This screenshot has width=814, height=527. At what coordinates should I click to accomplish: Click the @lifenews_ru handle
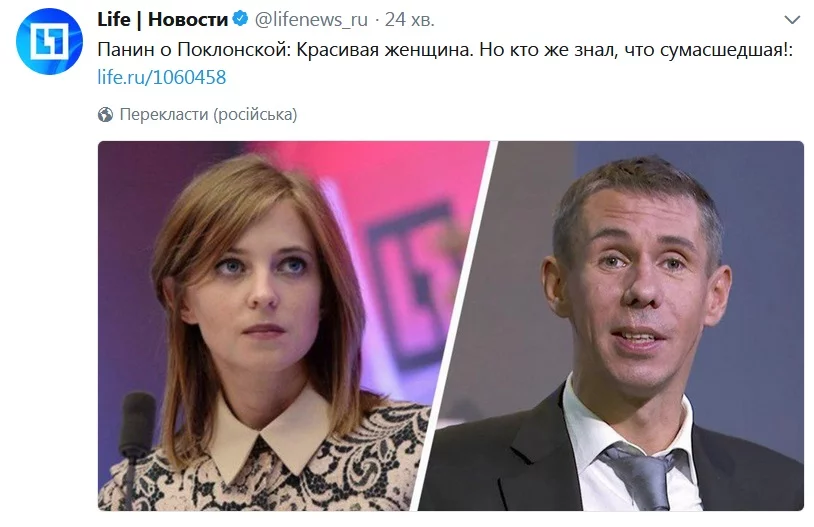[311, 20]
